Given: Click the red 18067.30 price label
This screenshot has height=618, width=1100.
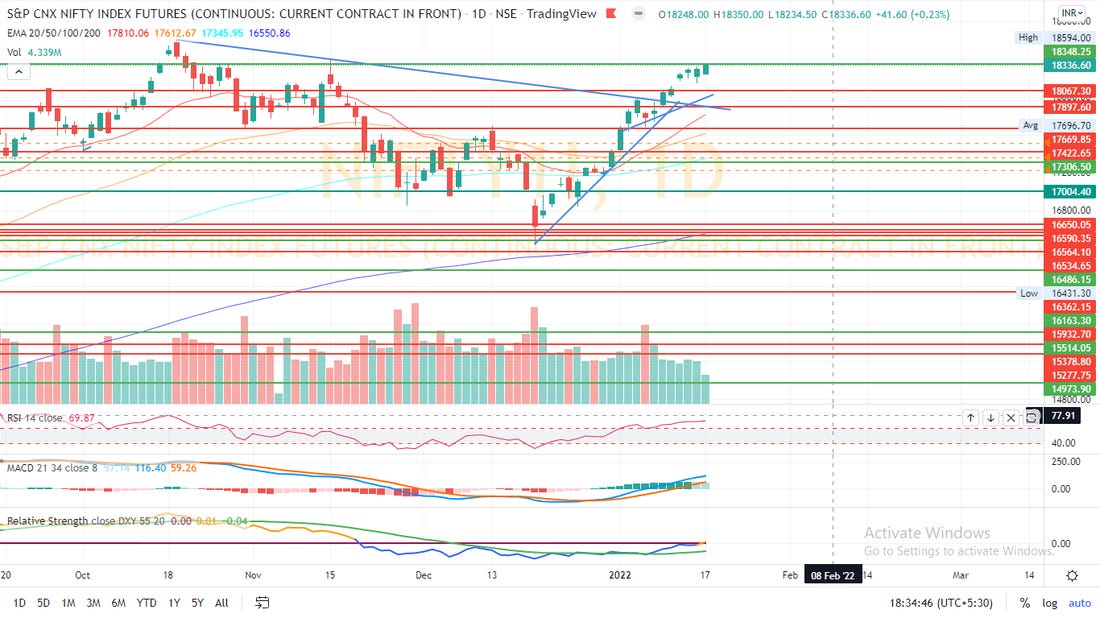Looking at the screenshot, I should coord(1071,91).
